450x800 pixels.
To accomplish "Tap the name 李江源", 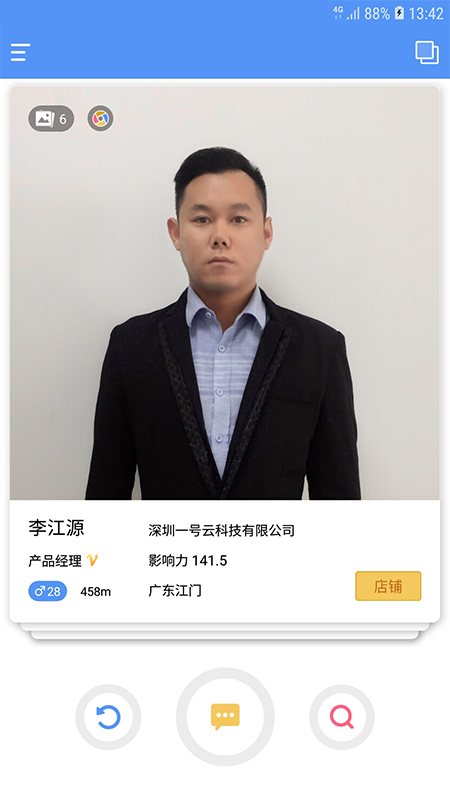I will tap(56, 529).
